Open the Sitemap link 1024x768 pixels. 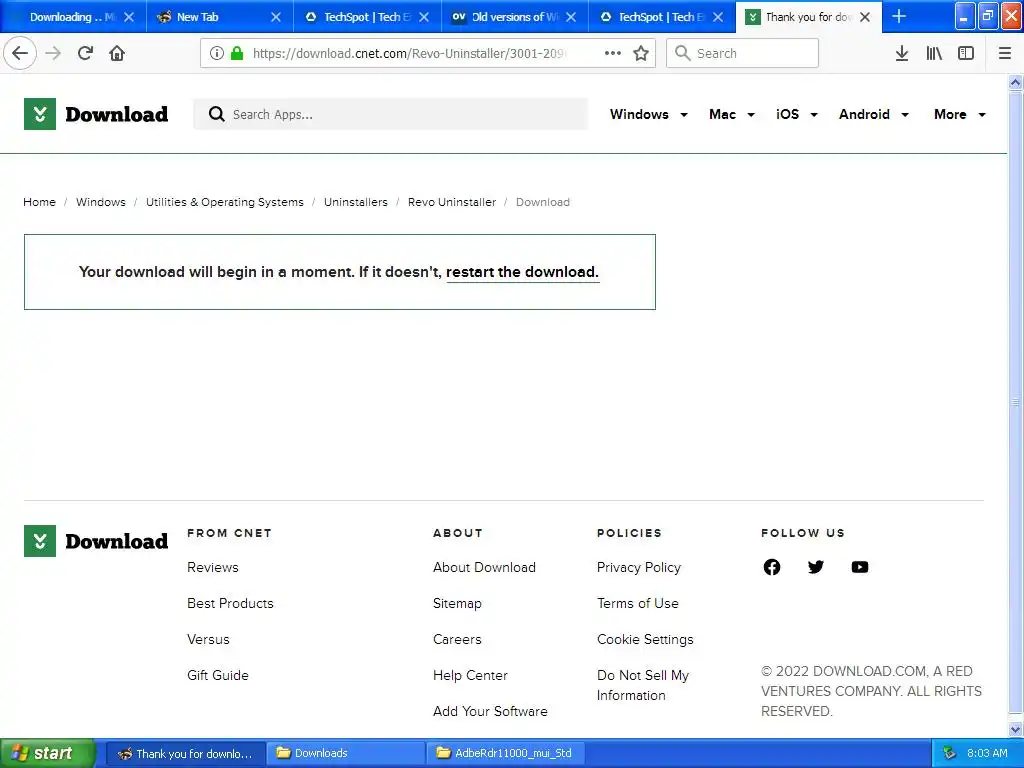457,603
